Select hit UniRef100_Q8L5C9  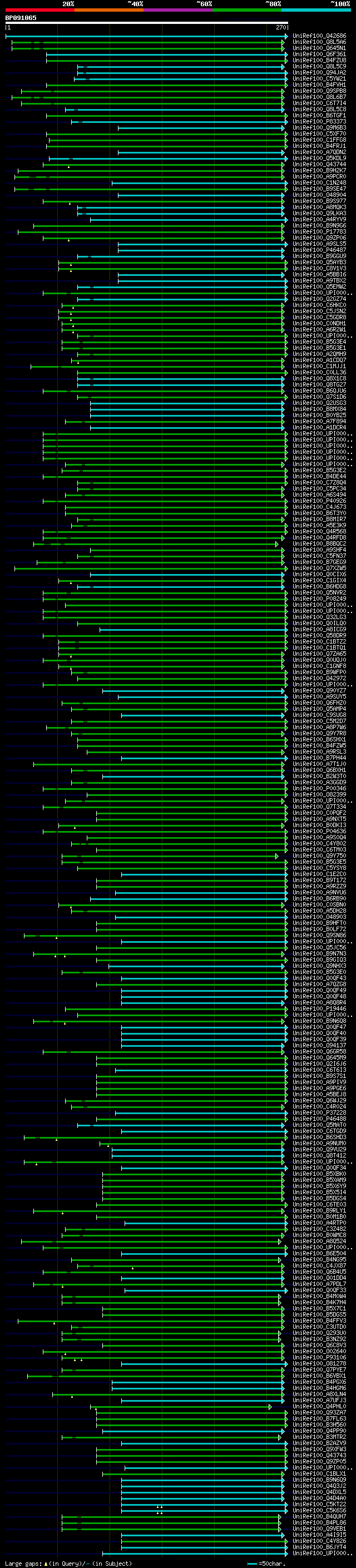(319, 66)
